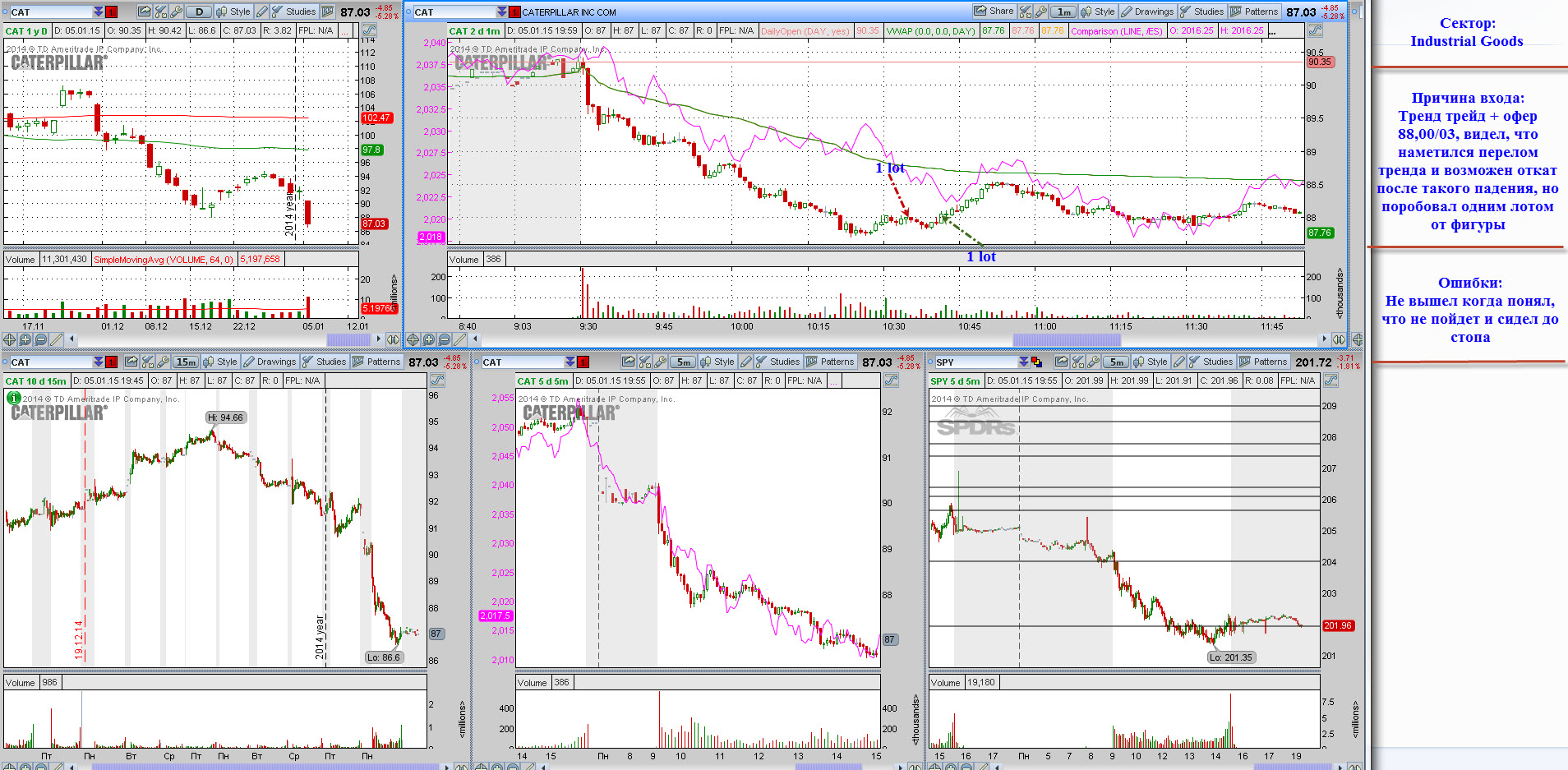Click Share button on CAT 1m chart
This screenshot has width=1568, height=770.
[994, 12]
